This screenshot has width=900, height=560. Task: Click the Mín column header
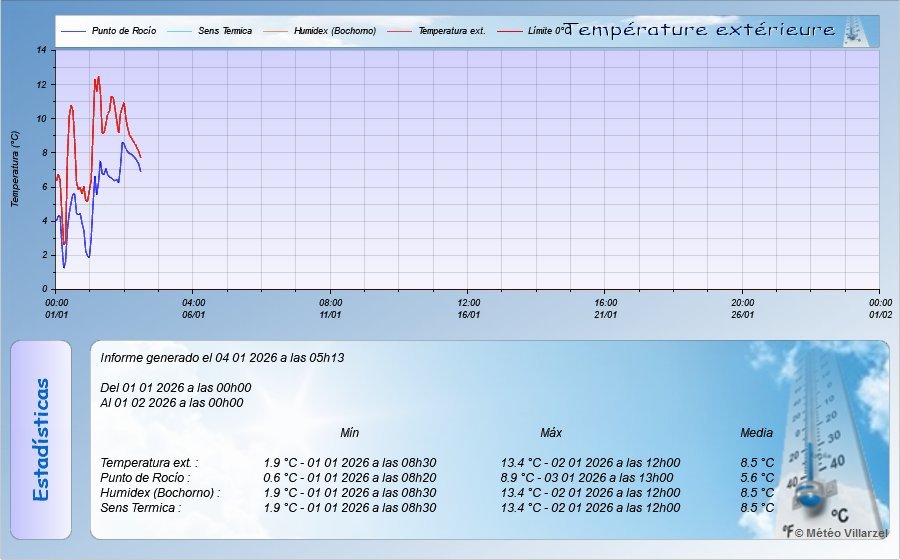tap(349, 433)
